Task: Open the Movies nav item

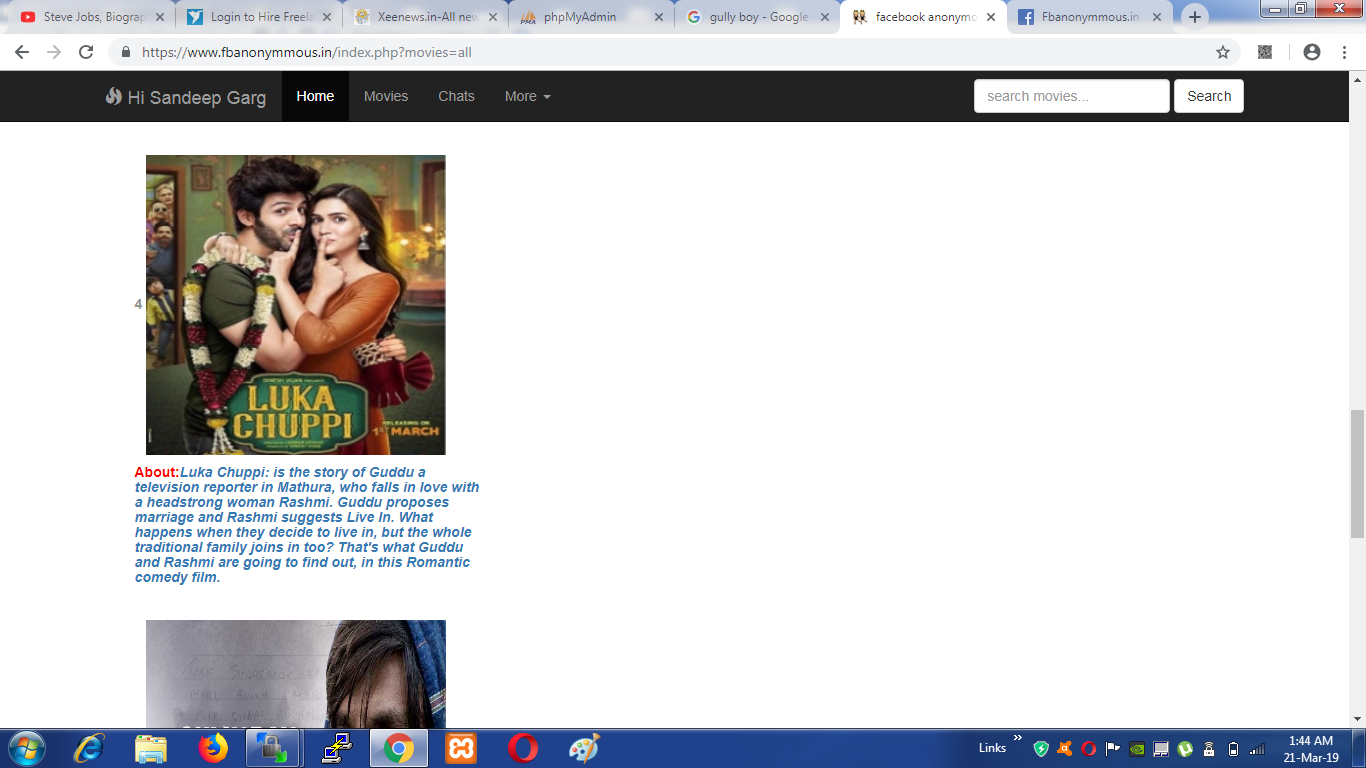Action: tap(386, 96)
